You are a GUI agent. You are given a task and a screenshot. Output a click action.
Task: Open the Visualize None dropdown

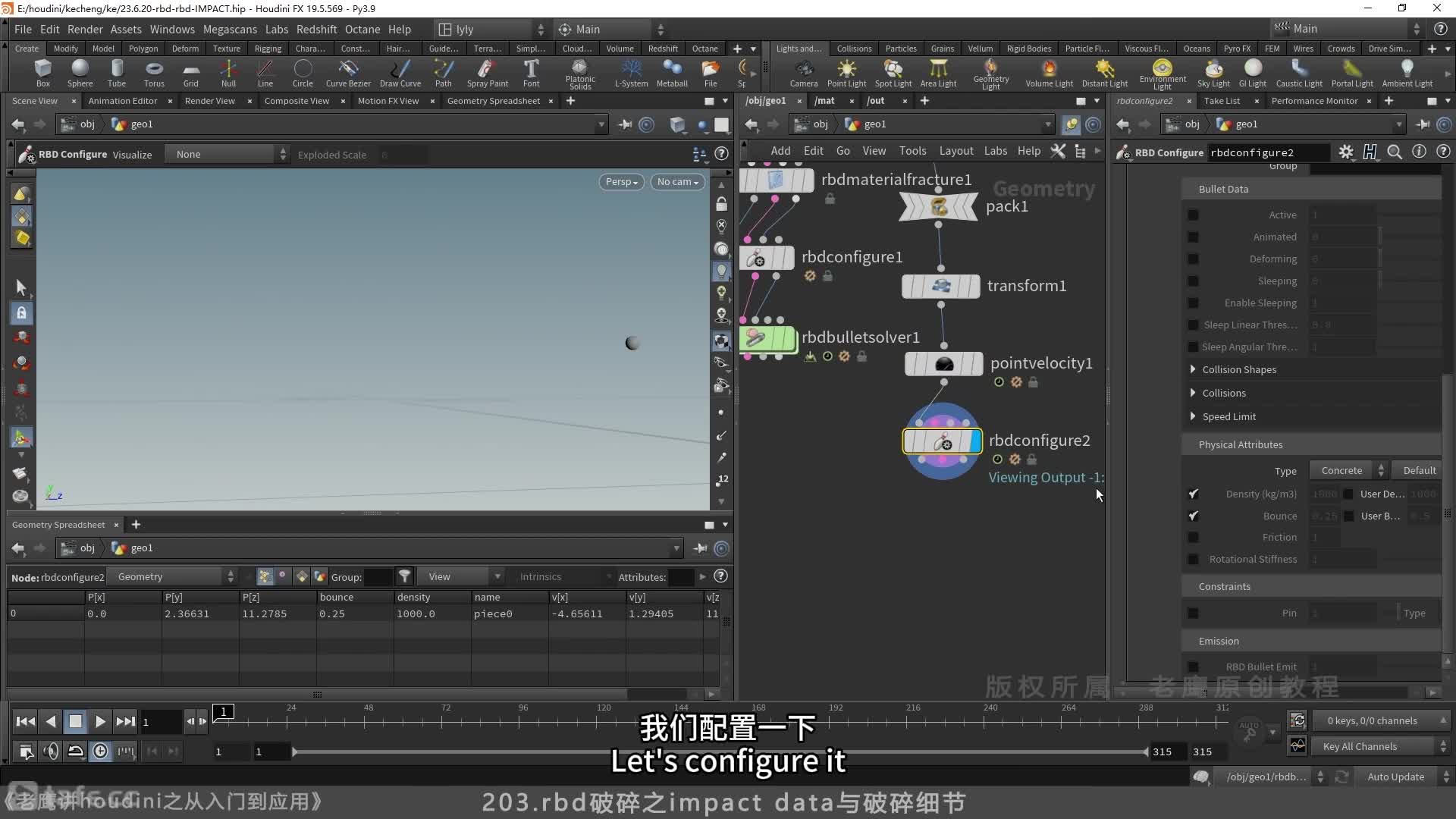coord(227,154)
